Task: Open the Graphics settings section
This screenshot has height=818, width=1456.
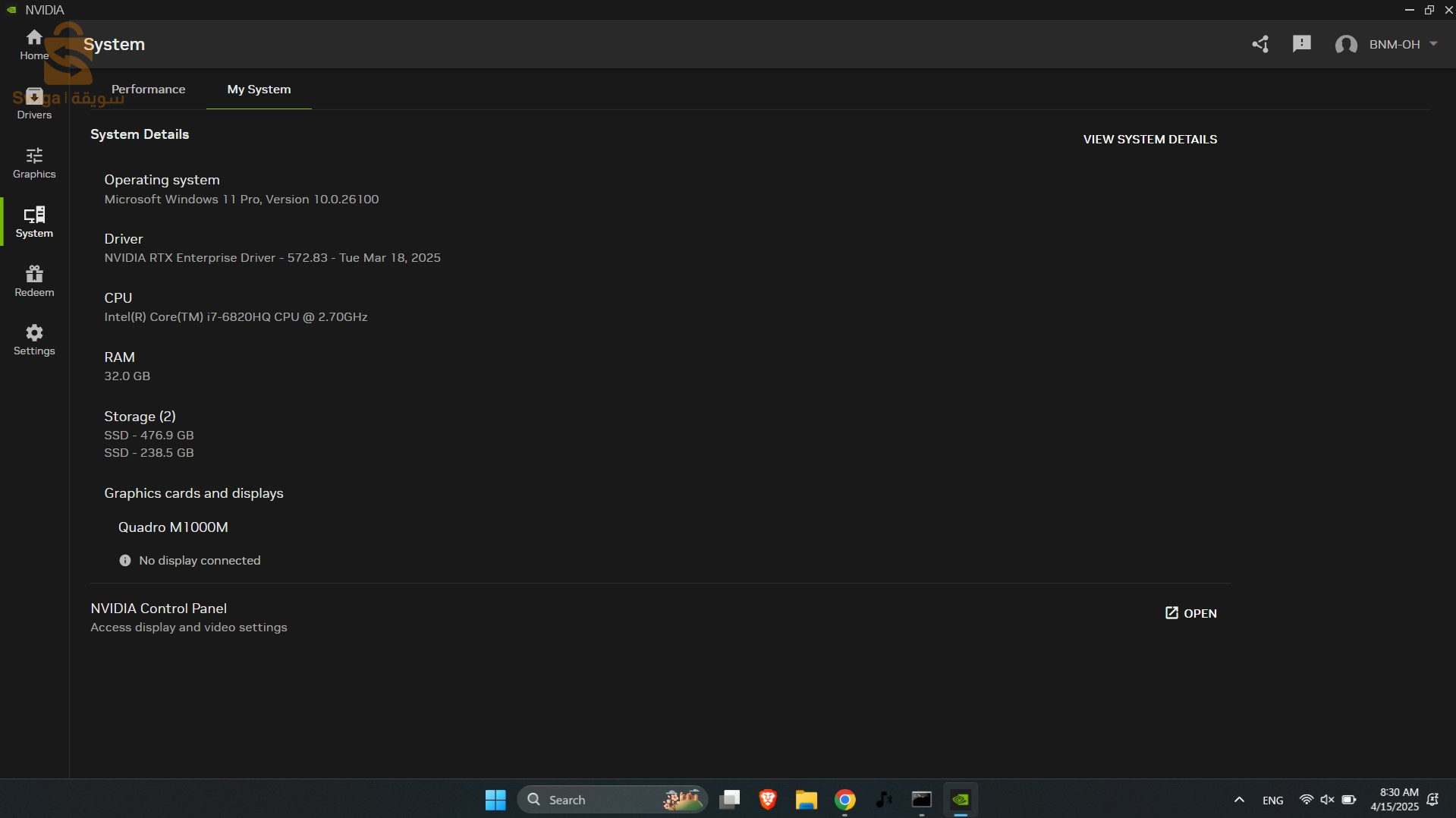Action: 34,163
